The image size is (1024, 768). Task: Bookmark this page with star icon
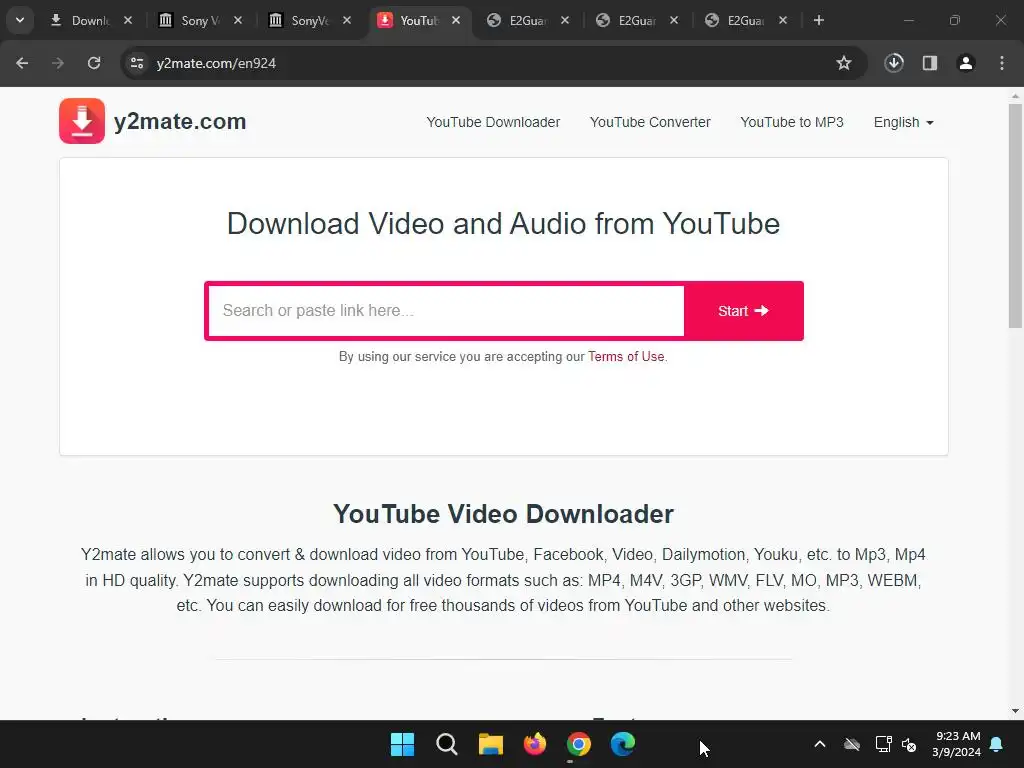844,63
